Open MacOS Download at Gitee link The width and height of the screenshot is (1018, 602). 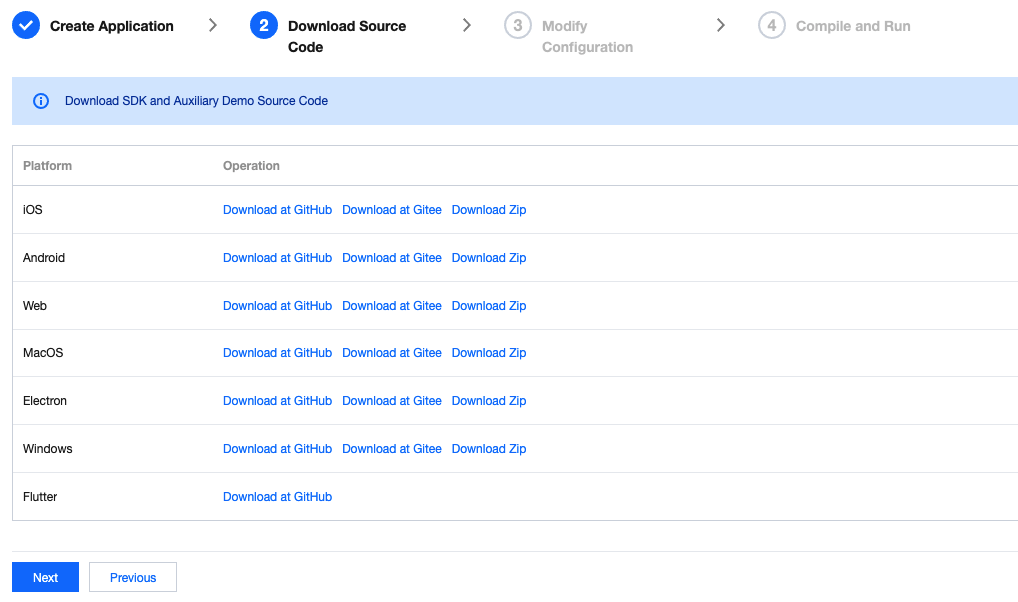click(x=391, y=353)
